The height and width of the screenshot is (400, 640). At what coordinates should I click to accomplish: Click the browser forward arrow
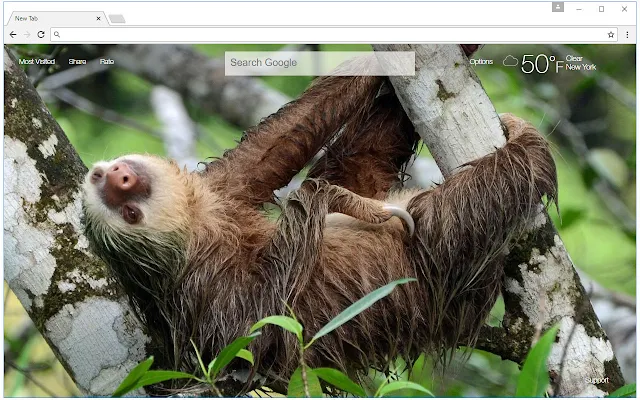[27, 35]
